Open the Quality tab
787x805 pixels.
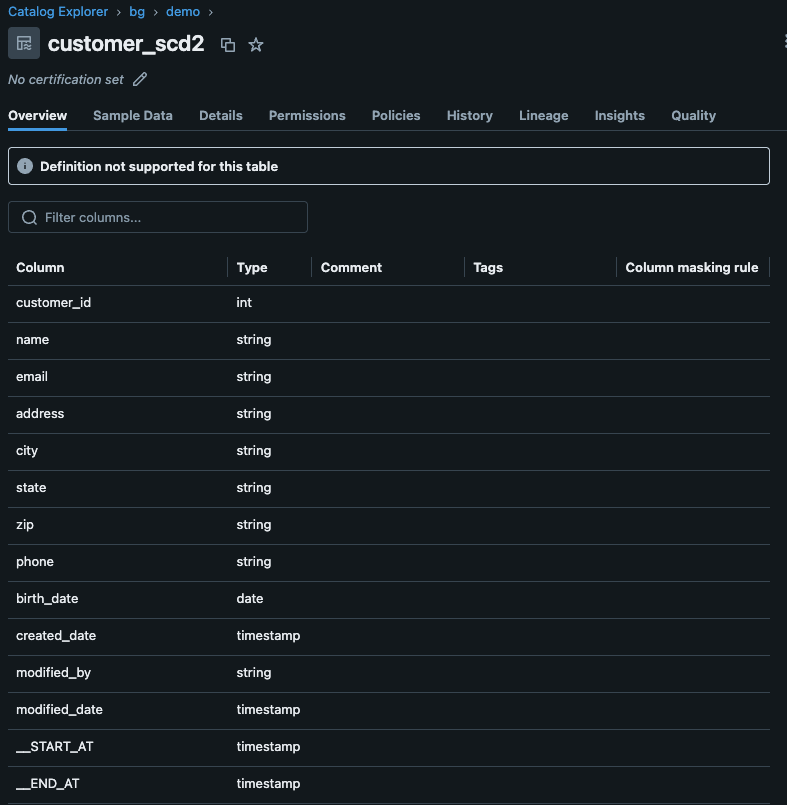click(694, 116)
